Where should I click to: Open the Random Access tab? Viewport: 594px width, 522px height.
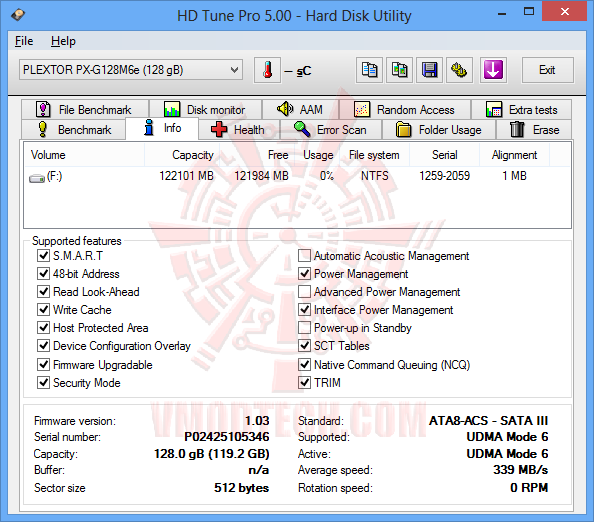(x=405, y=109)
